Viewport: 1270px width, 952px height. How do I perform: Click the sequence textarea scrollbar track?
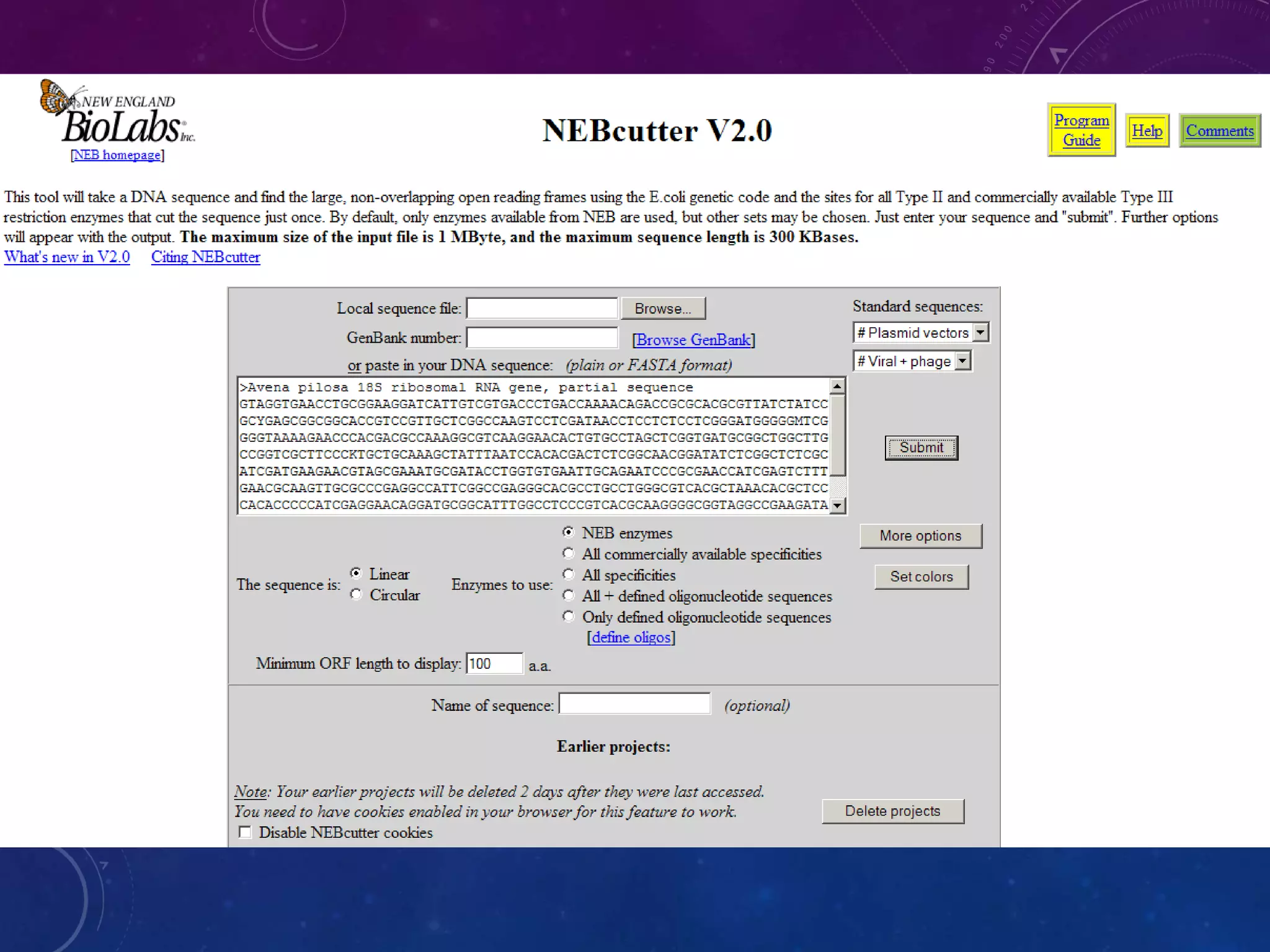tap(837, 487)
